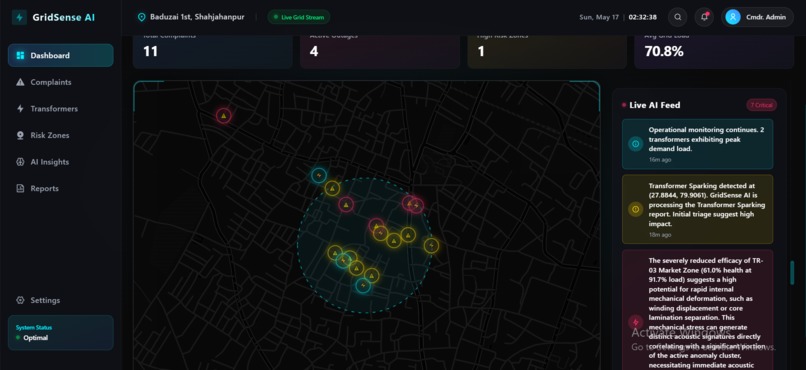Viewport: 806px width, 370px height.
Task: Click the complaints count '11'
Action: pos(150,51)
